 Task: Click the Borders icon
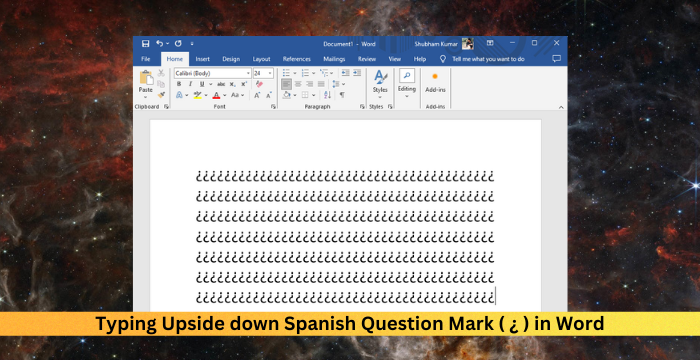(305, 95)
